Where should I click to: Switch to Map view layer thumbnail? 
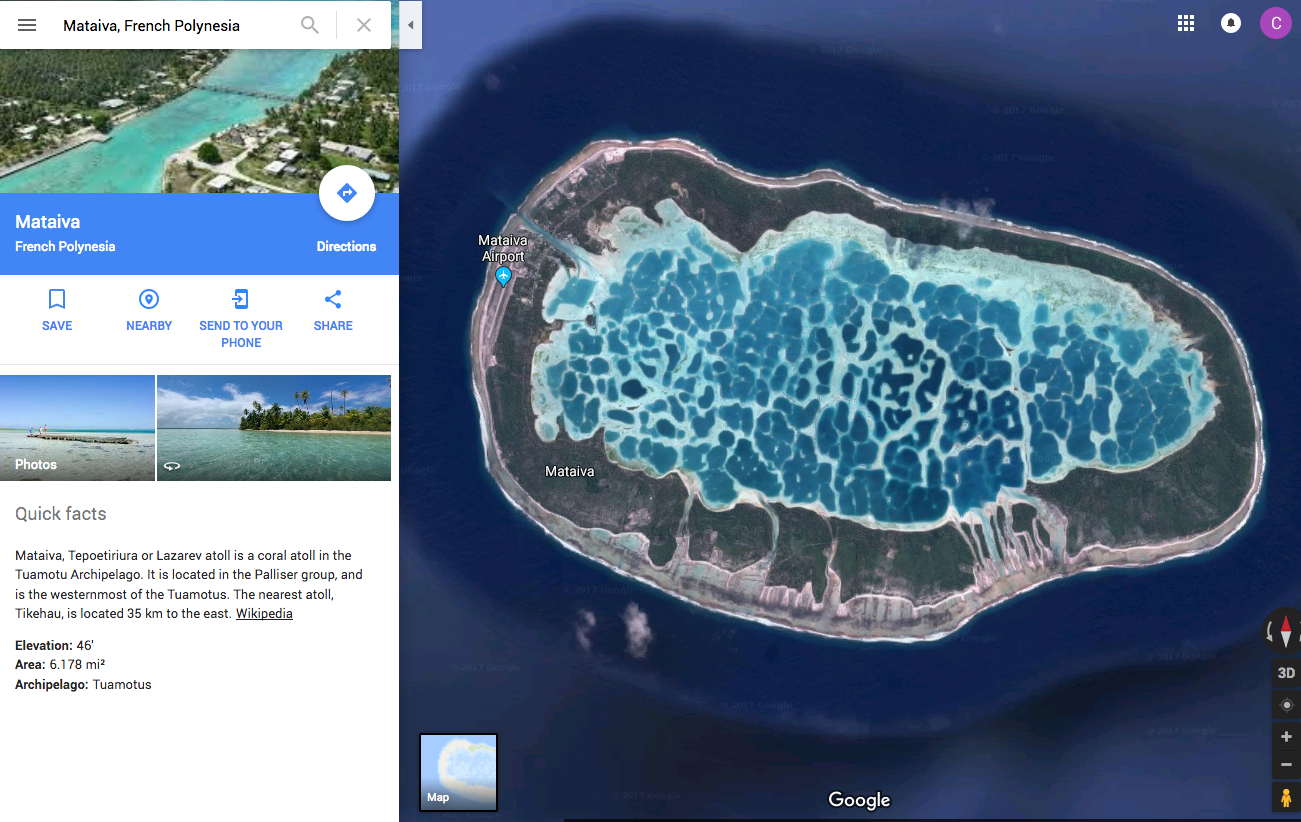pyautogui.click(x=458, y=771)
